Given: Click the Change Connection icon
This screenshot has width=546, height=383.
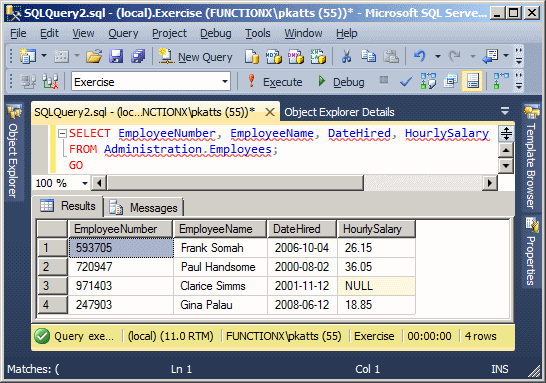Looking at the screenshot, I should coord(50,81).
